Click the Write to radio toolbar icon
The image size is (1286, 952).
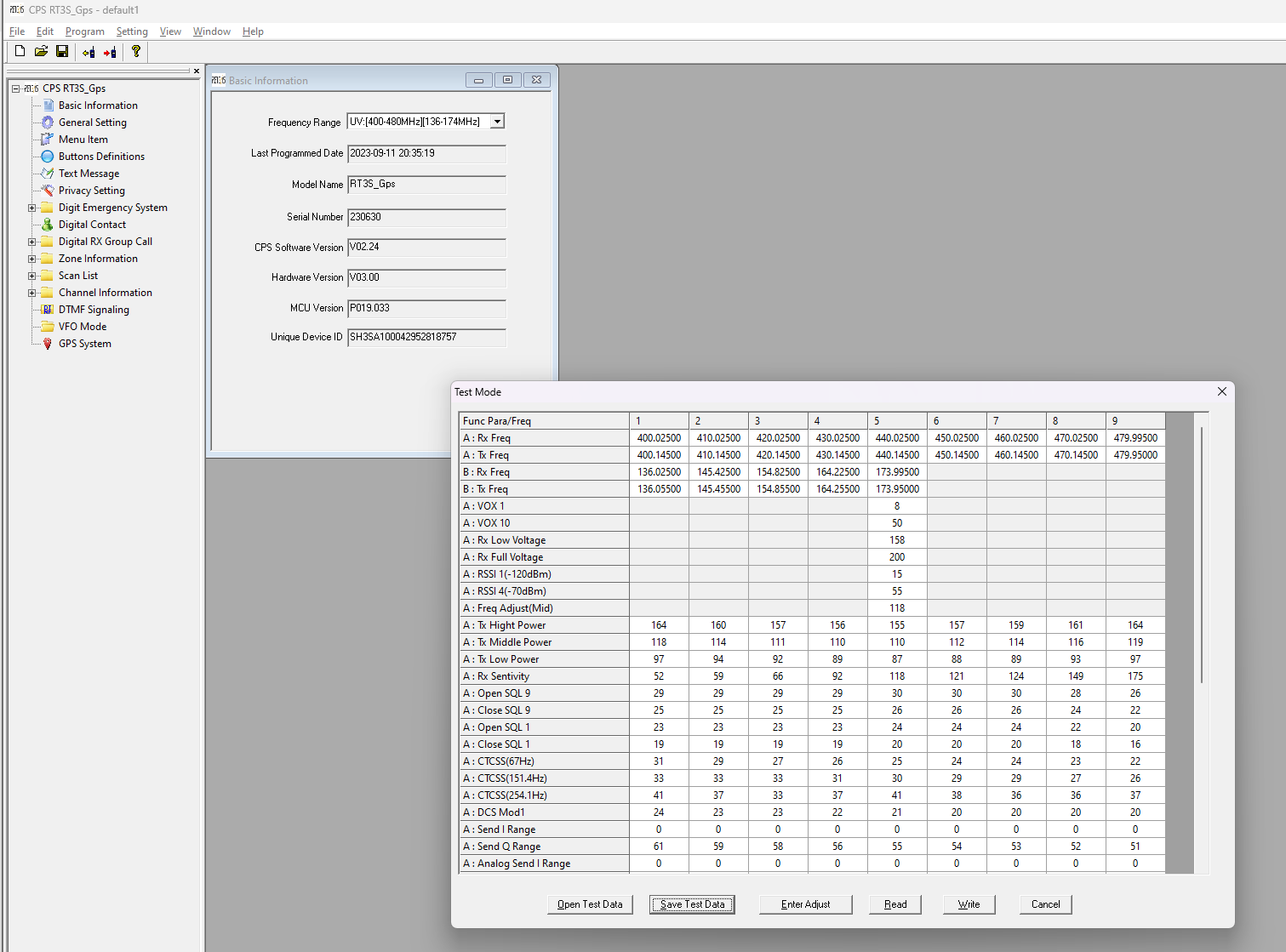(x=110, y=52)
